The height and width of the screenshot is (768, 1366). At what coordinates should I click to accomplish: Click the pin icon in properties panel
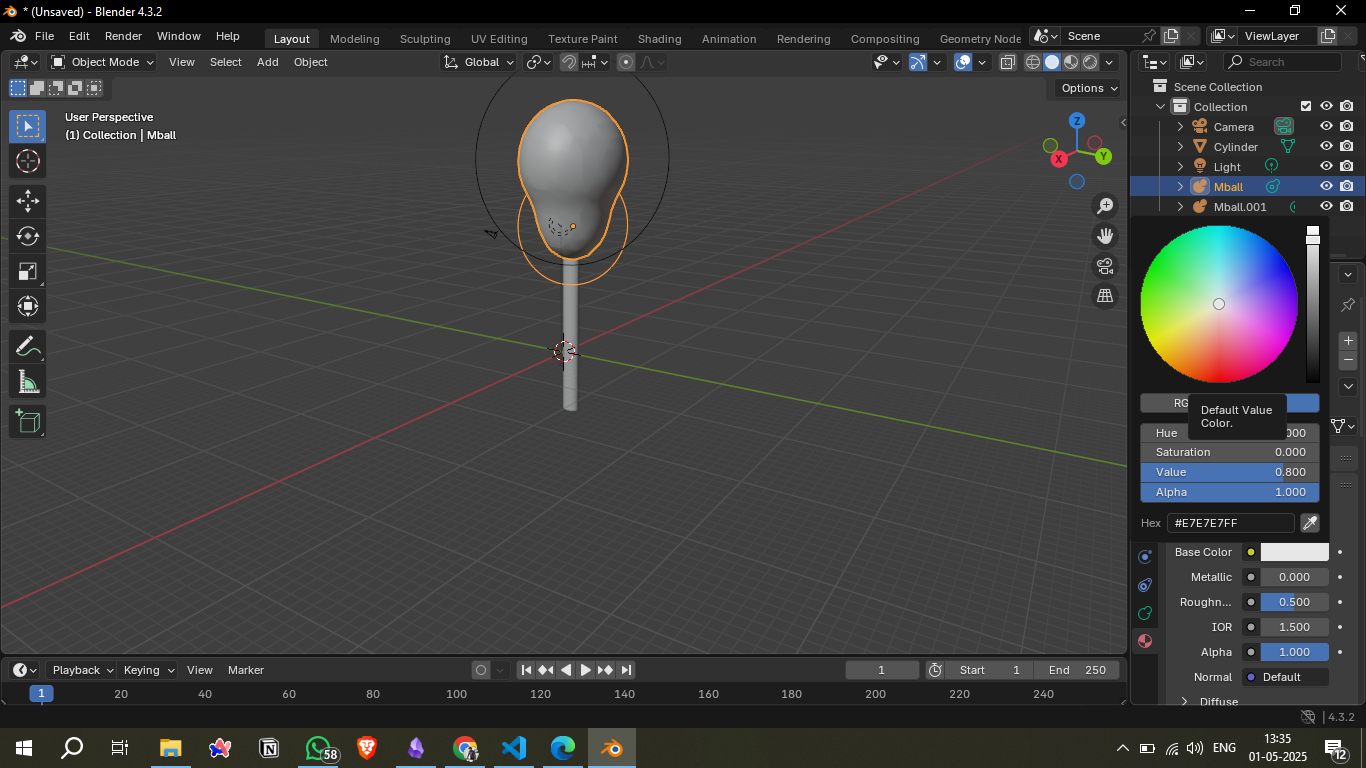tap(1348, 305)
